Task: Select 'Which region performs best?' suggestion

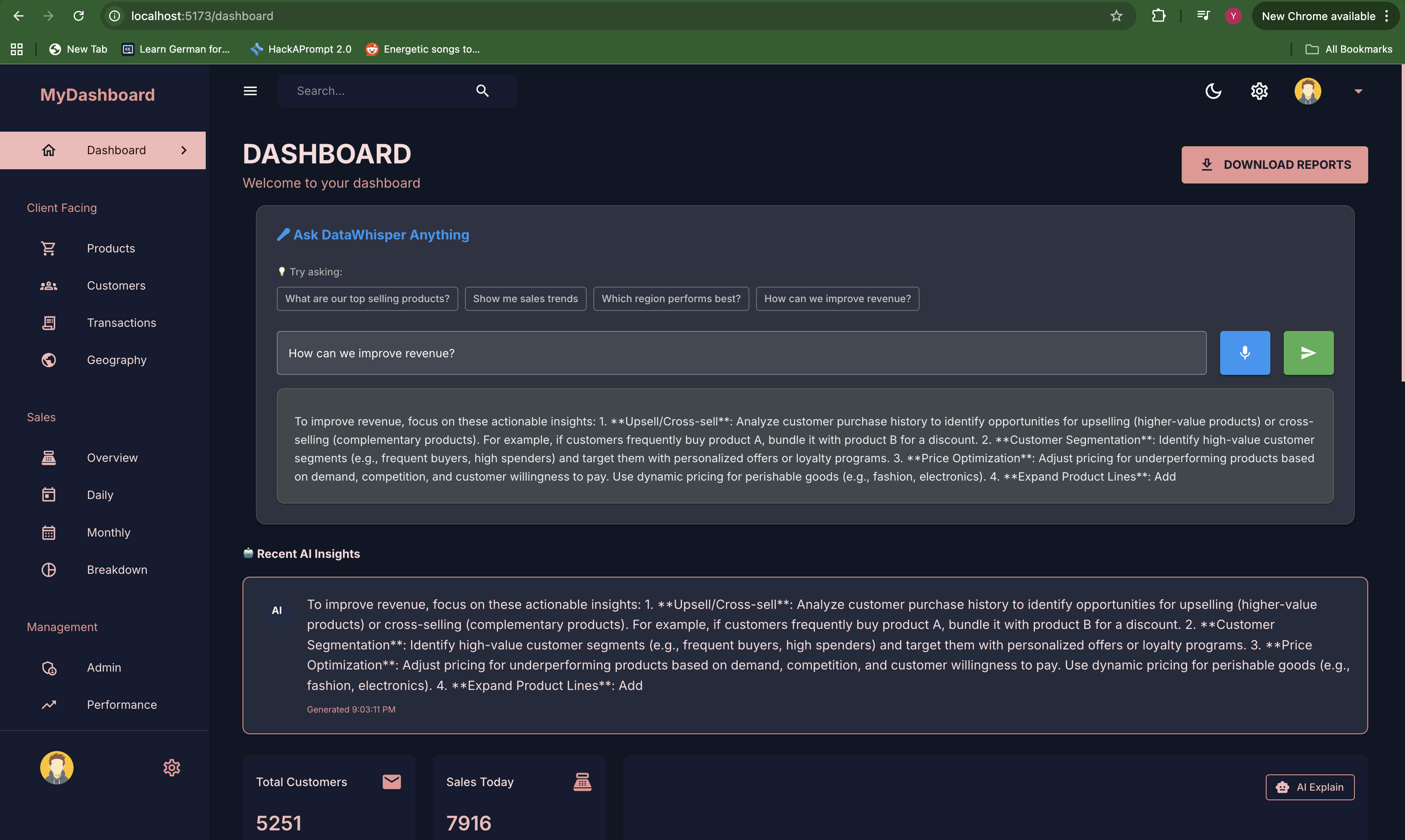Action: pyautogui.click(x=670, y=298)
